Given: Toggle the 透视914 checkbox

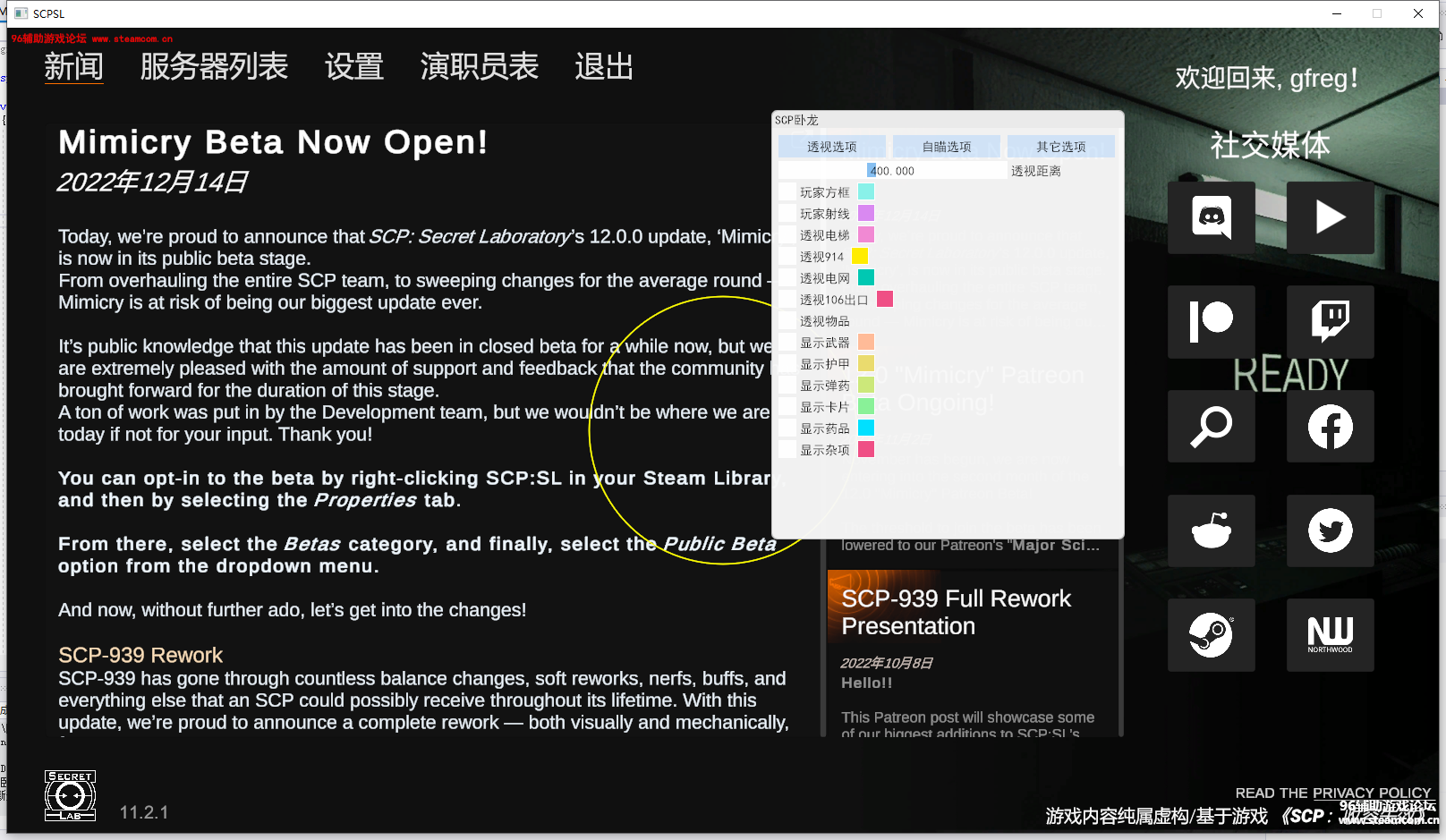Looking at the screenshot, I should tap(787, 257).
